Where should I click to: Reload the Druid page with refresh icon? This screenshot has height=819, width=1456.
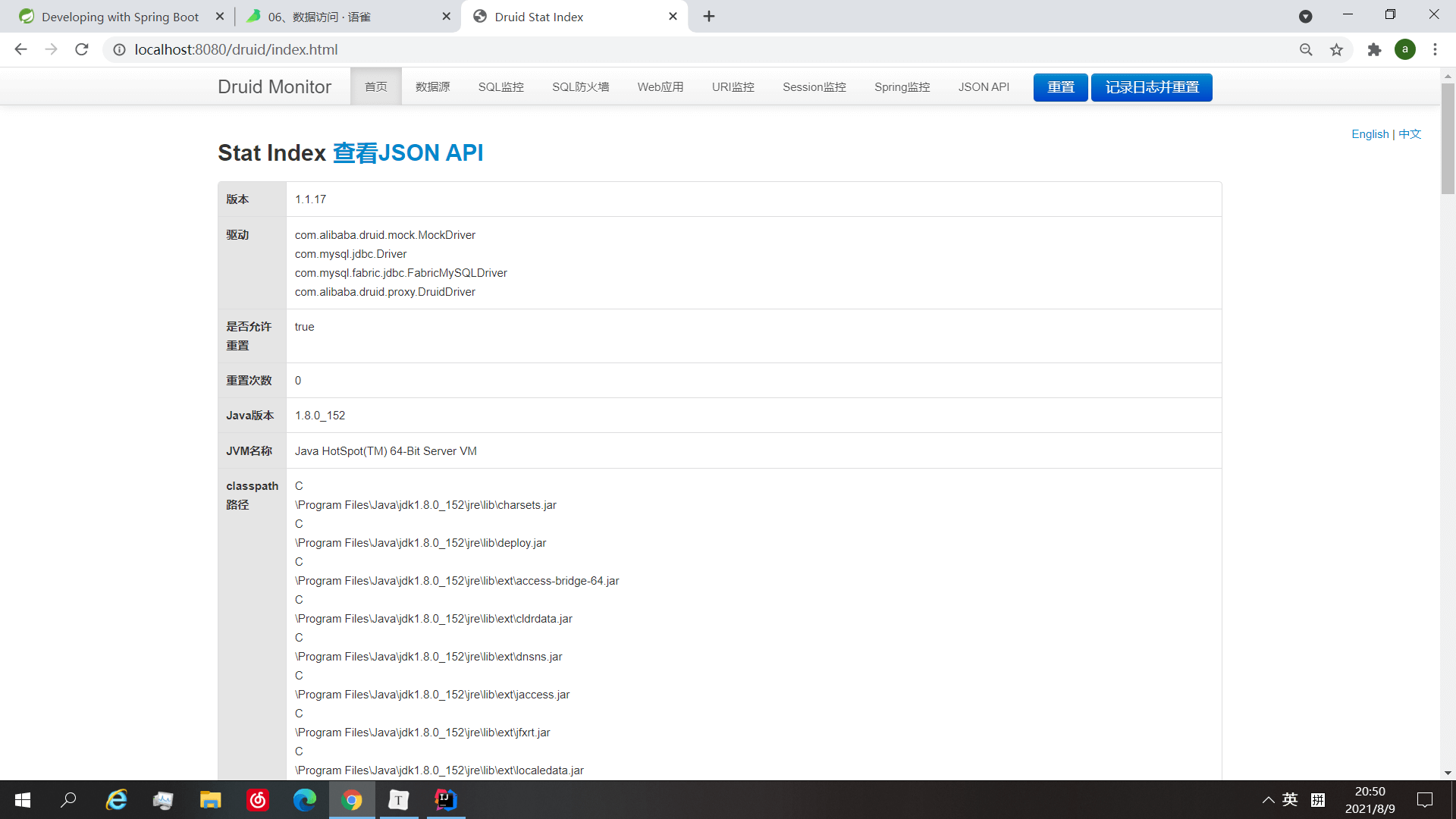(82, 49)
